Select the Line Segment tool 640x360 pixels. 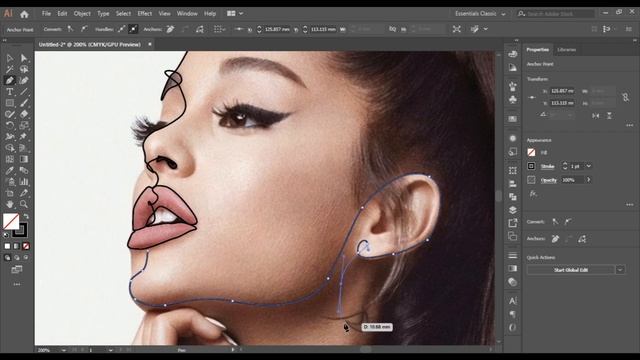point(24,92)
